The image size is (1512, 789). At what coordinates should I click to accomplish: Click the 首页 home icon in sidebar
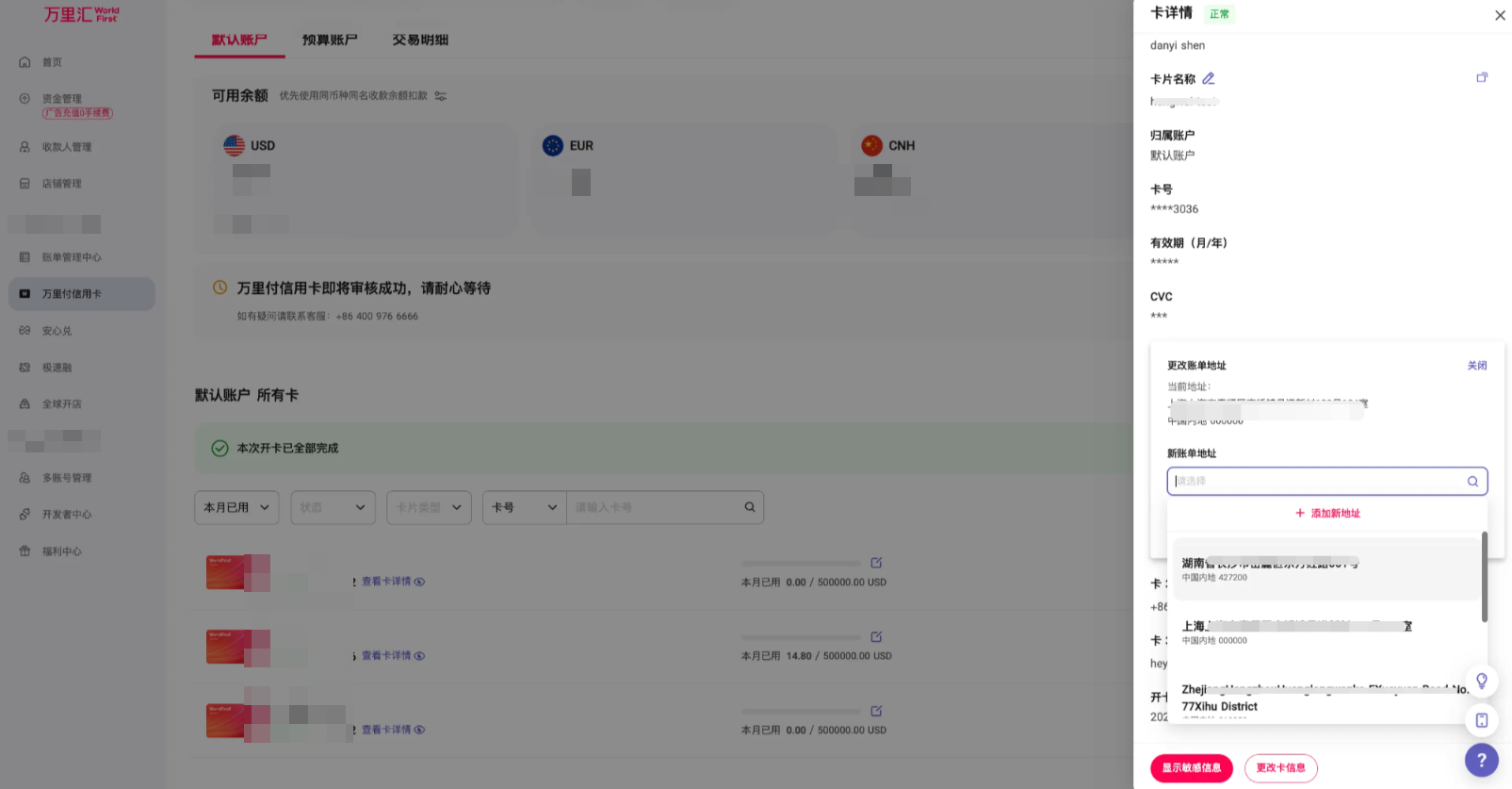(24, 62)
